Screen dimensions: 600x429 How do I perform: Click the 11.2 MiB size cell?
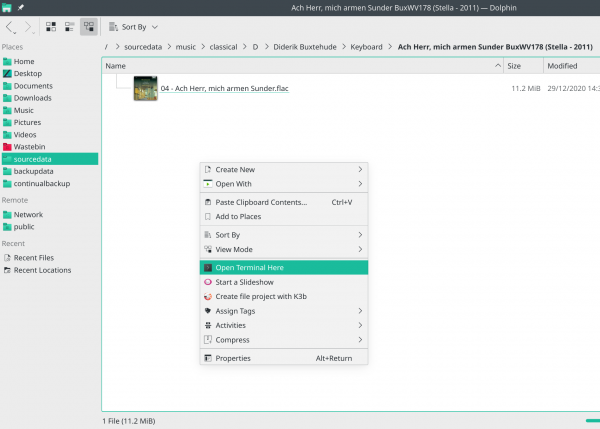tap(526, 88)
